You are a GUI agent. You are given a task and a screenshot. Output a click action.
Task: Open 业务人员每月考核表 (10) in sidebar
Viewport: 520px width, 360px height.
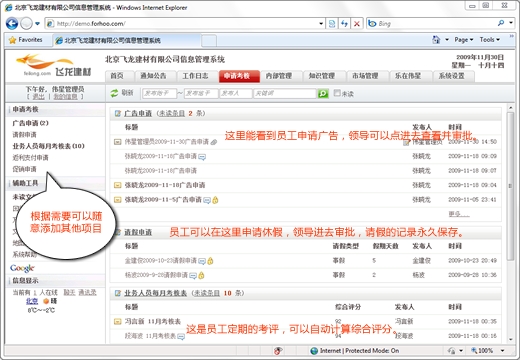(48, 146)
